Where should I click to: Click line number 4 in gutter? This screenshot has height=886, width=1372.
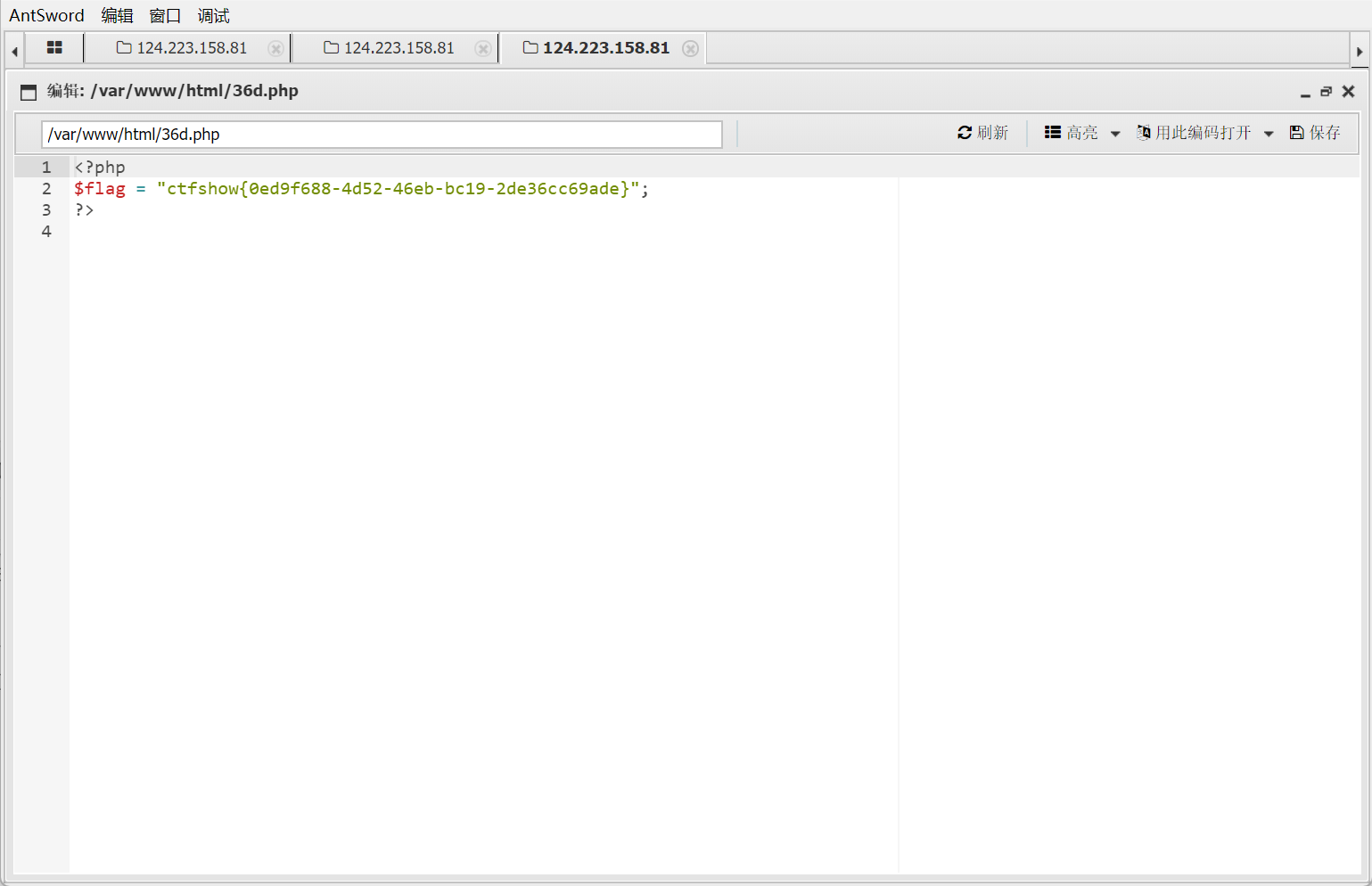tap(46, 231)
